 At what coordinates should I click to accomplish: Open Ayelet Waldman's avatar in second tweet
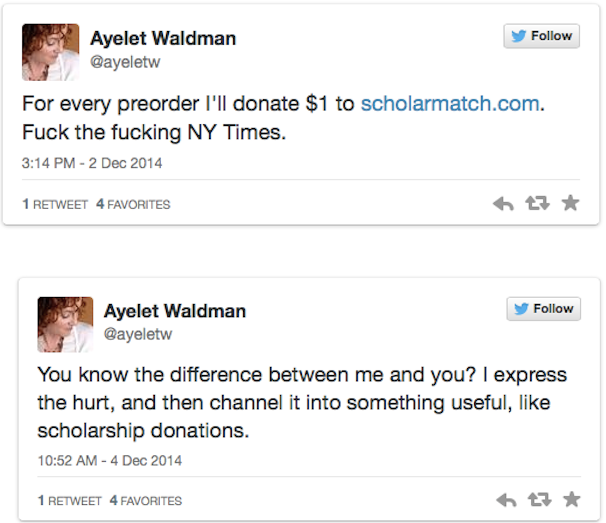65,325
